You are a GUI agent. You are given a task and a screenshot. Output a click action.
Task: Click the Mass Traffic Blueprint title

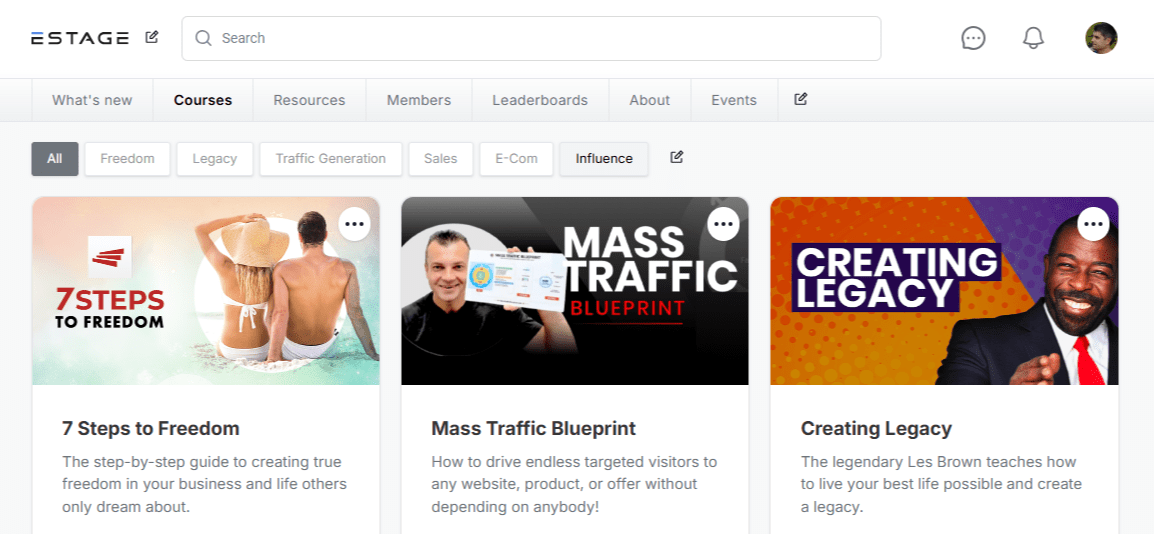[533, 428]
